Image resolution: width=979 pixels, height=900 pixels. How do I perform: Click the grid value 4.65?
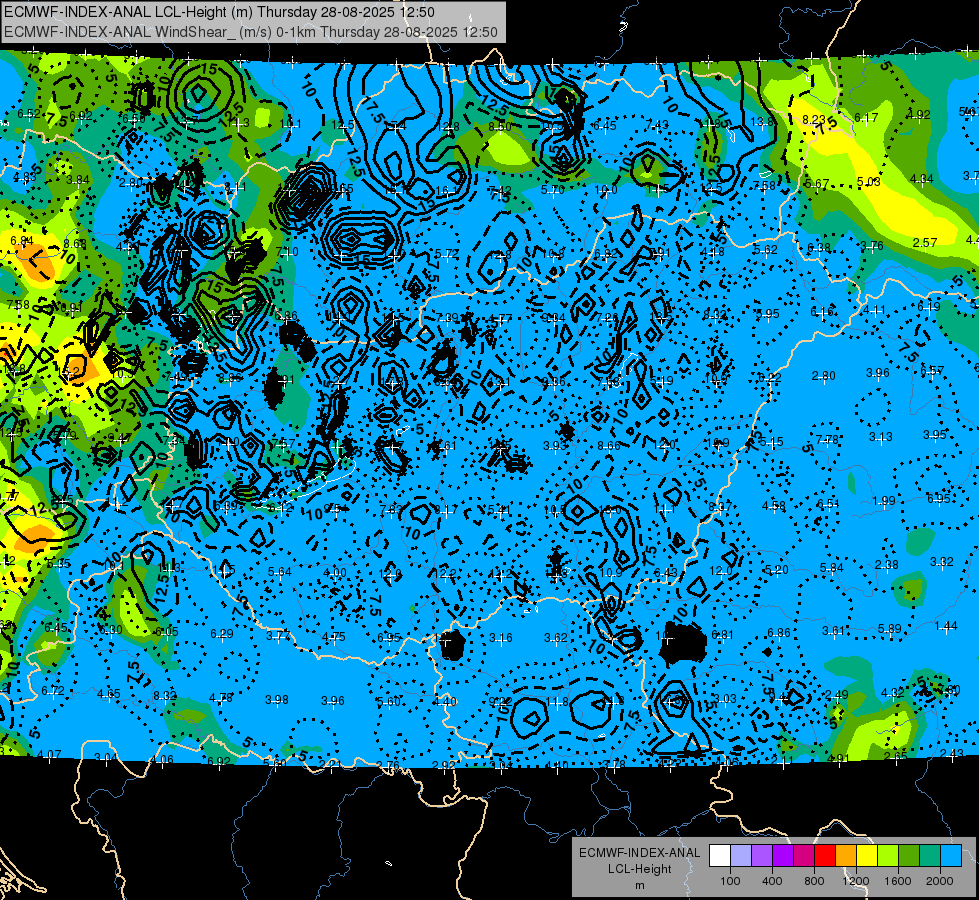[x=109, y=694]
